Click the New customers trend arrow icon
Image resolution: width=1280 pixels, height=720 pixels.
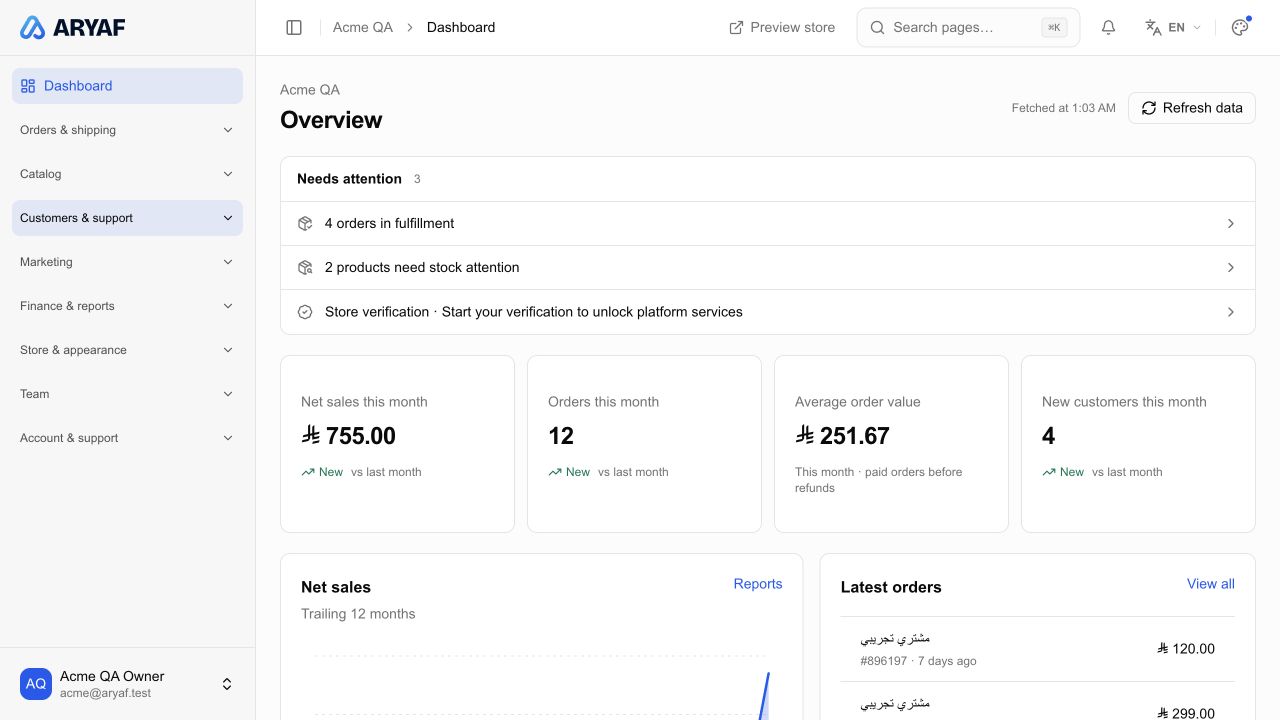click(1049, 472)
